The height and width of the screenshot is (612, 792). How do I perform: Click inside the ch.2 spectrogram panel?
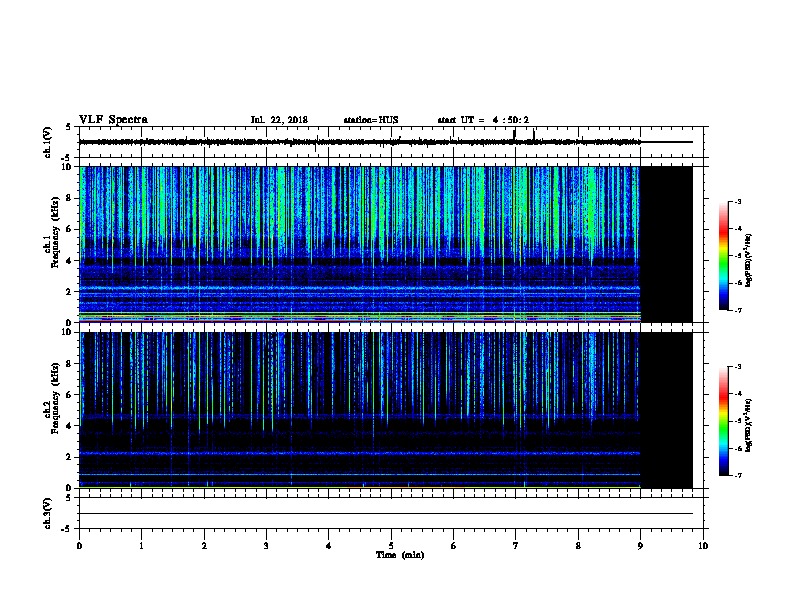tap(386, 410)
